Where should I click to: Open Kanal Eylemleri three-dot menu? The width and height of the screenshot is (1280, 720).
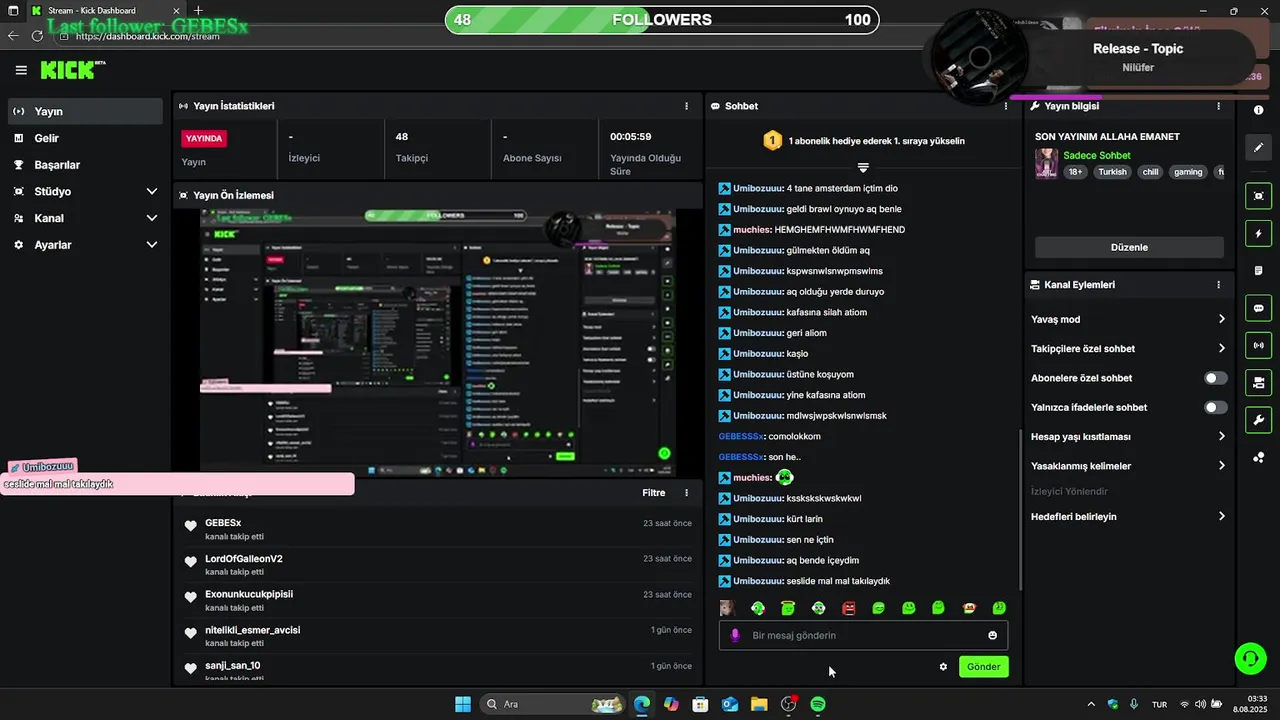[x=1218, y=285]
